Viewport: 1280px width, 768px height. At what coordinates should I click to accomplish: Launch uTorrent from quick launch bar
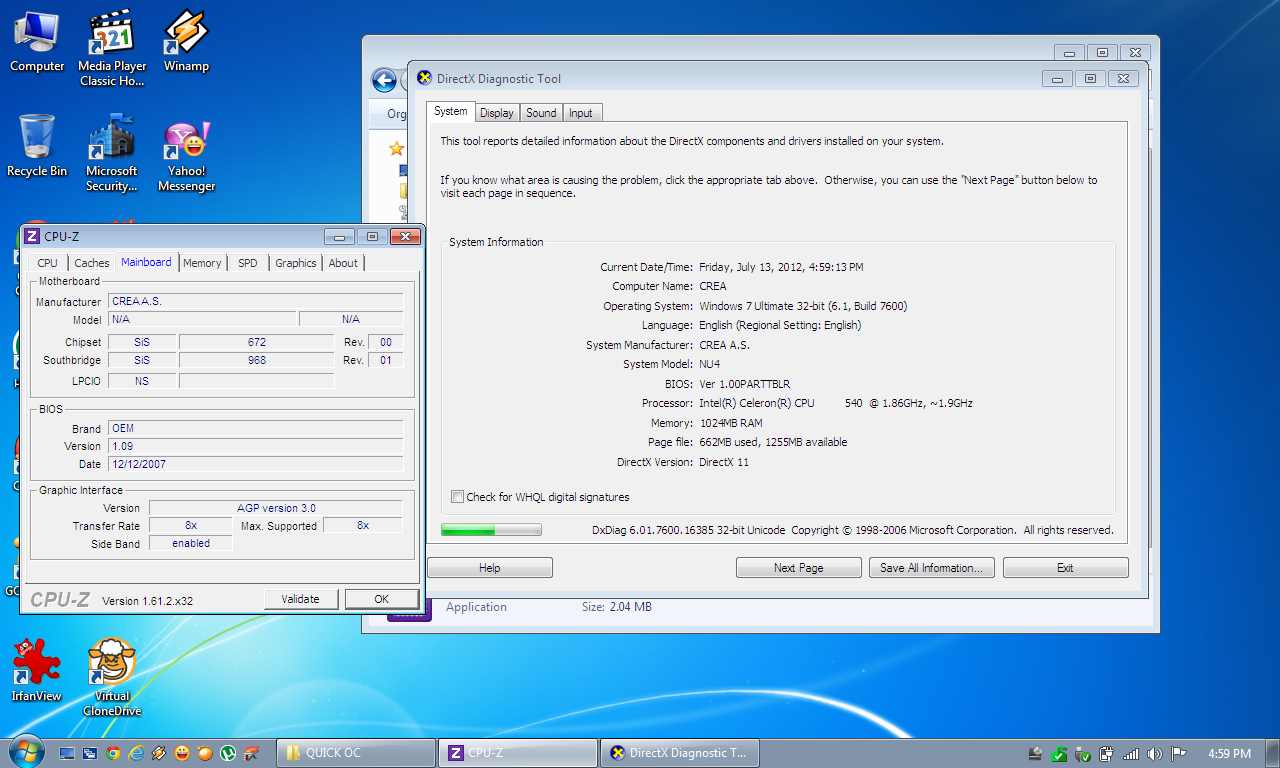pyautogui.click(x=228, y=753)
